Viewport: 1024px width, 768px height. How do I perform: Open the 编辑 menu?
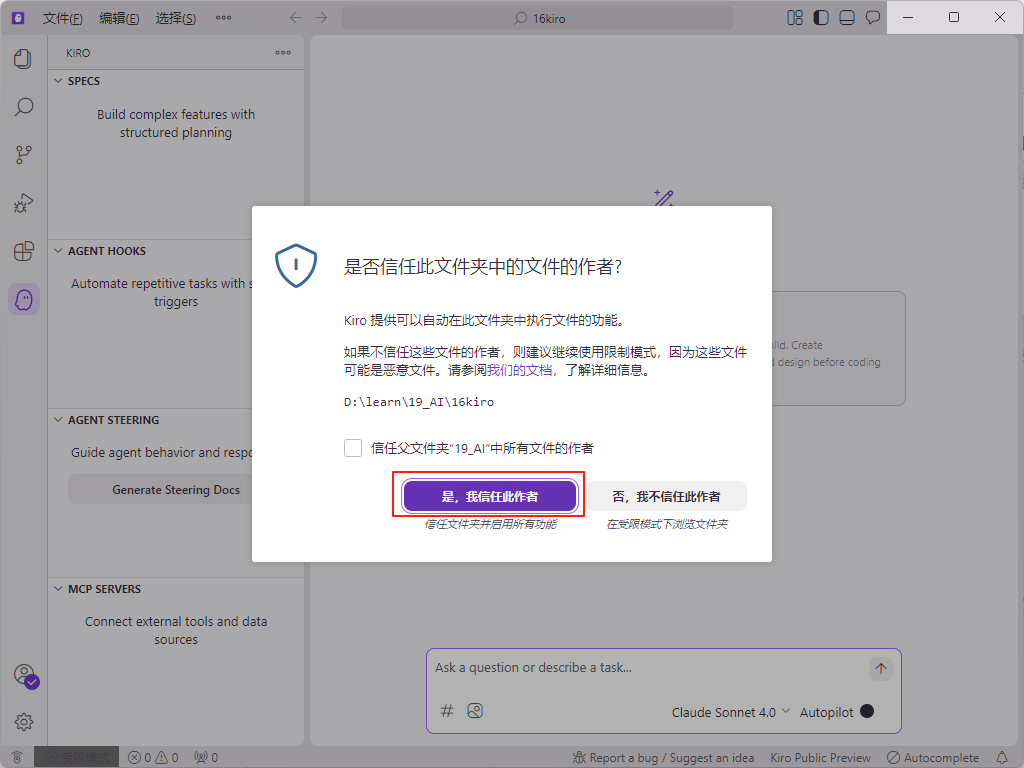[x=119, y=17]
